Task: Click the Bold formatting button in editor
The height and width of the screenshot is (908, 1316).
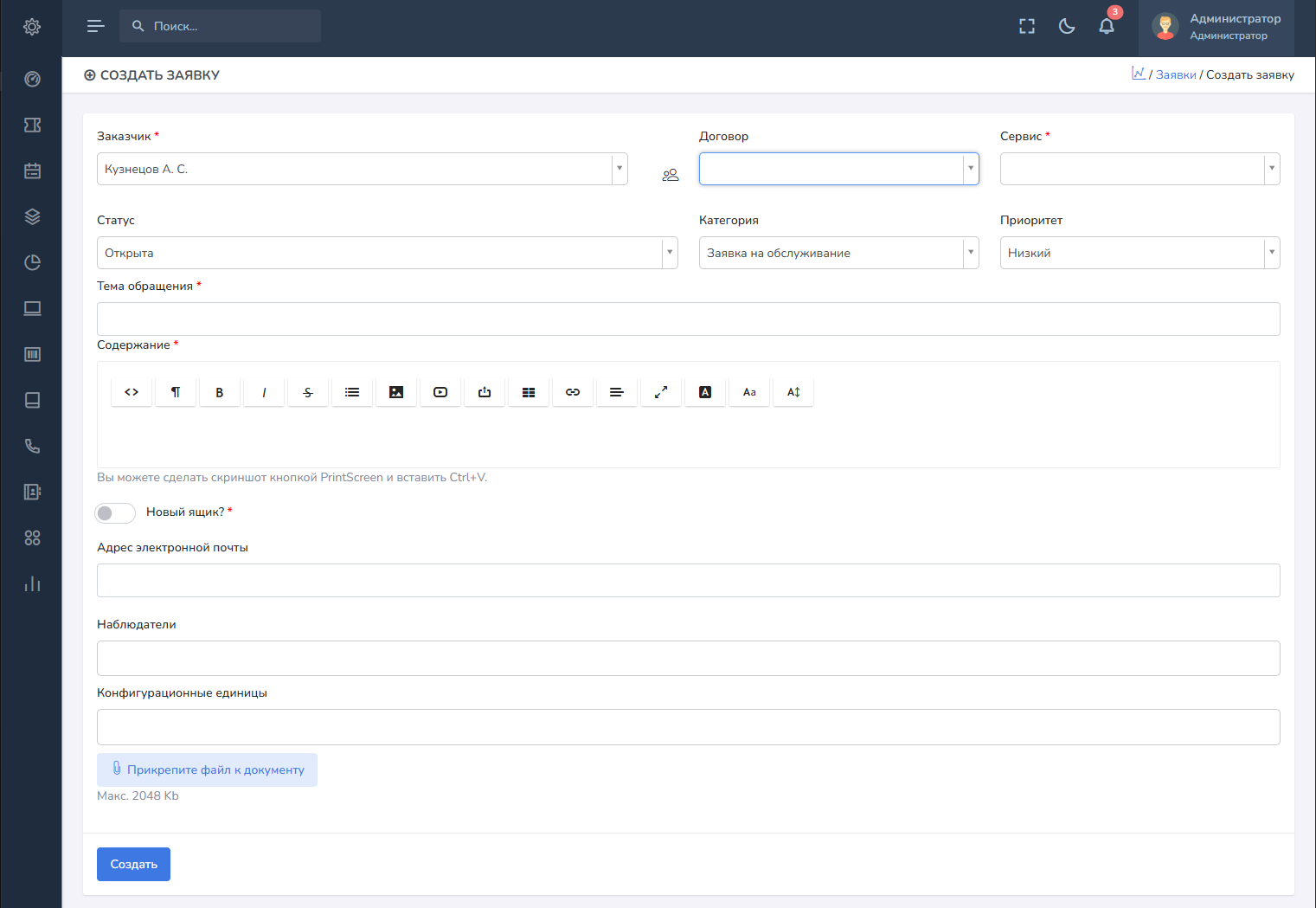Action: (220, 392)
